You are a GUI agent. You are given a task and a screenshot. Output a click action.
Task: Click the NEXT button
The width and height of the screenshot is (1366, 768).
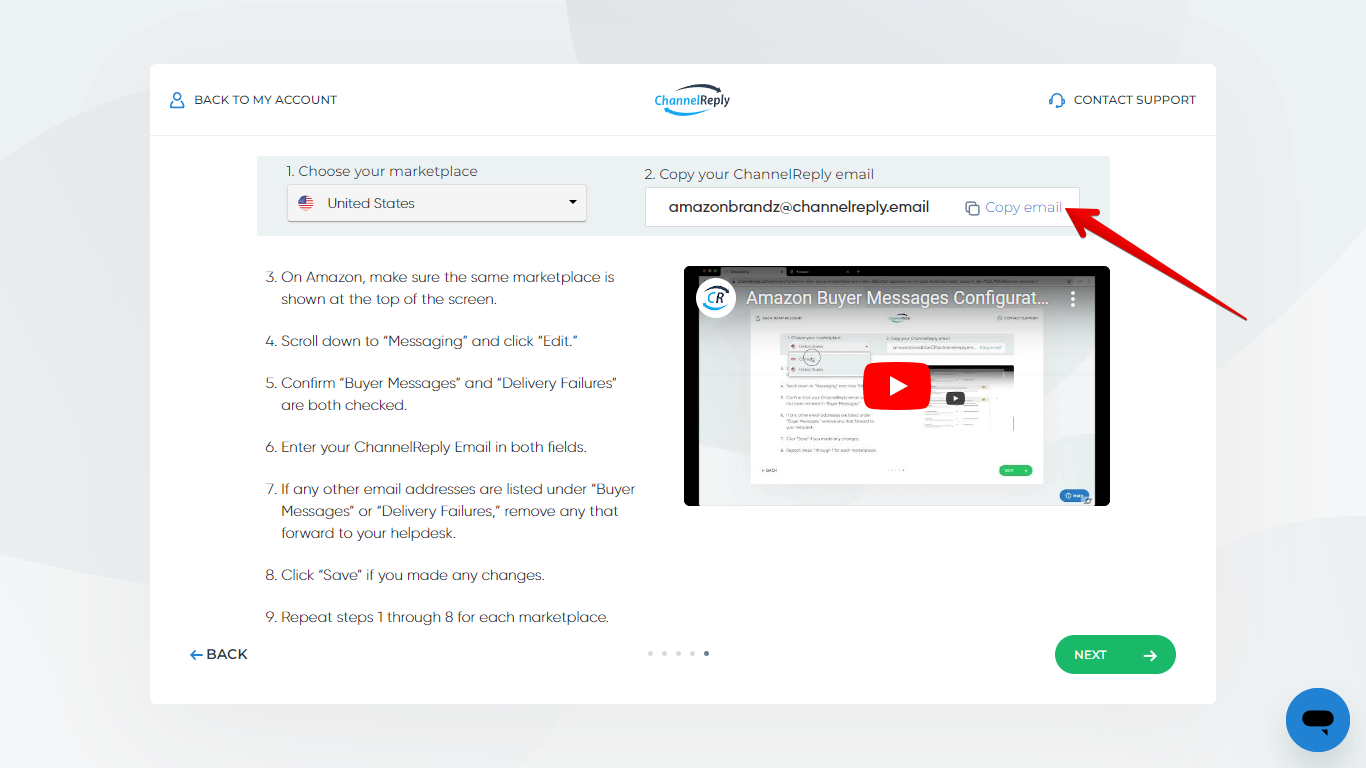1115,655
